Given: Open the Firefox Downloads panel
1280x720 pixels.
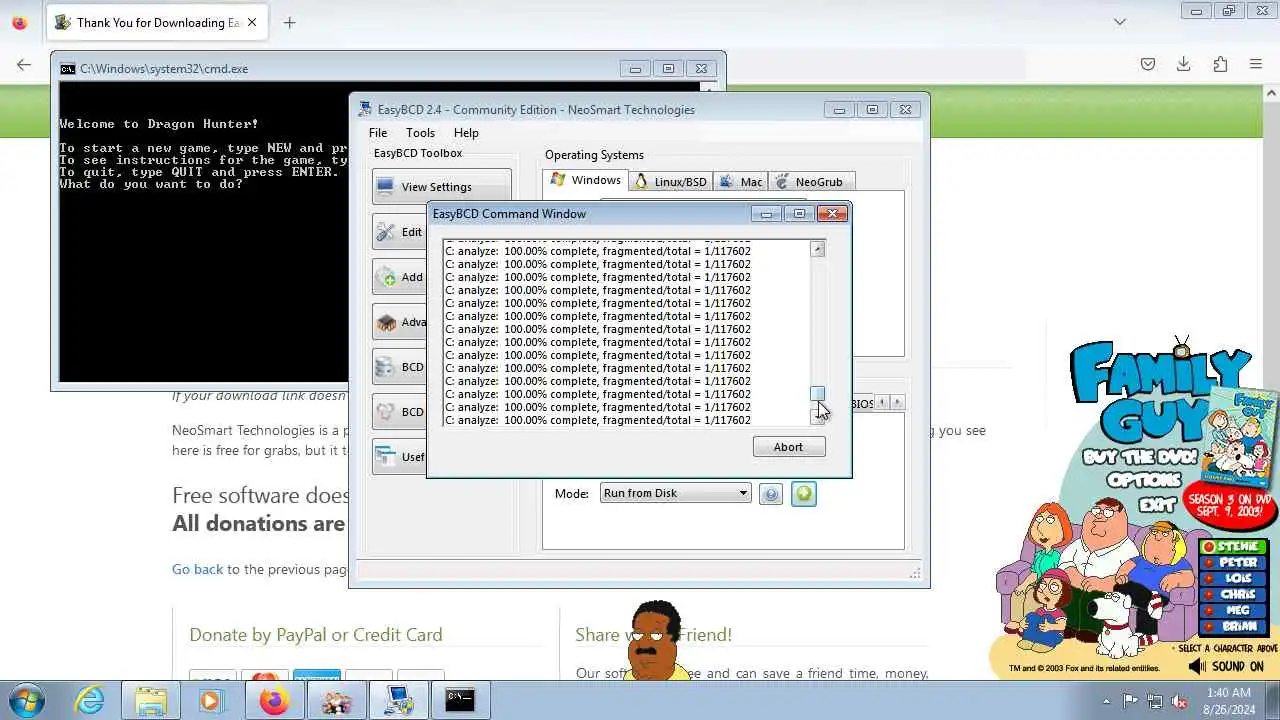Looking at the screenshot, I should click(1184, 64).
